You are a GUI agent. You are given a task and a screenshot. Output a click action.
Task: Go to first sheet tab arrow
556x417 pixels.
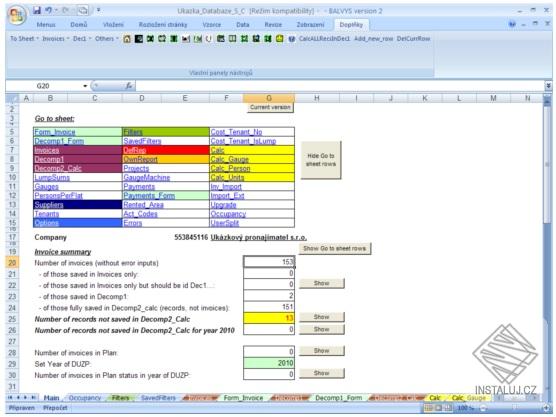pyautogui.click(x=10, y=397)
